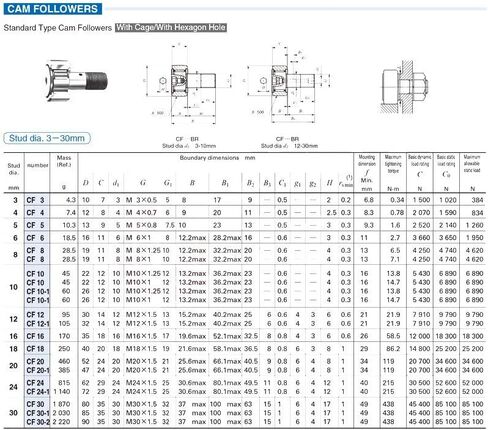The image size is (488, 430).
Task: Select the CF 24-1 identification number
Action: (x=38, y=392)
